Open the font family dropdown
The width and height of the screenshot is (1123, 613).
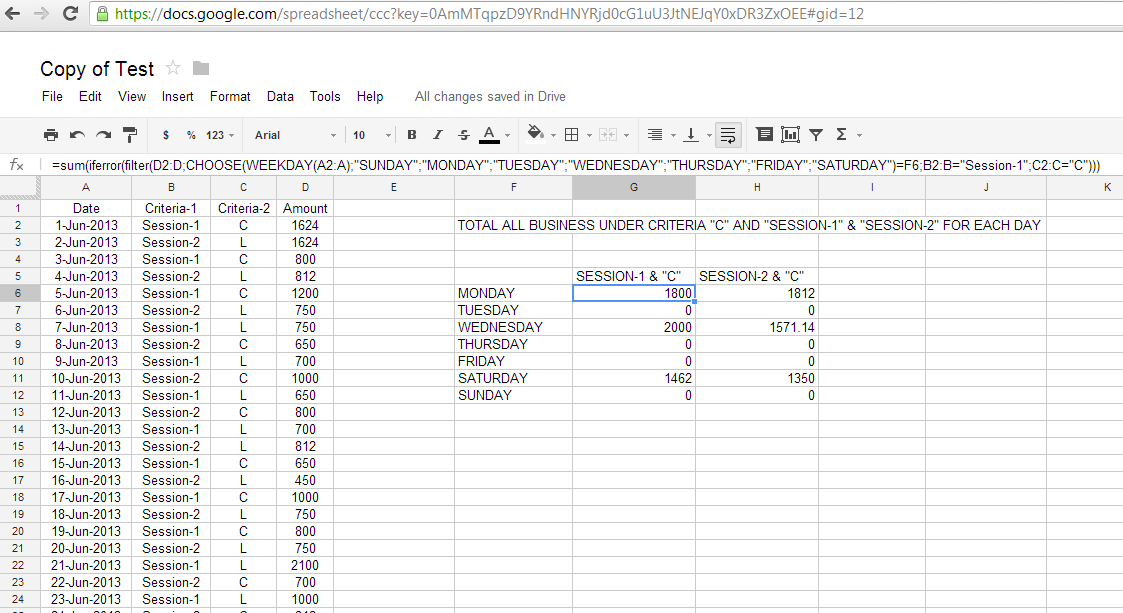click(294, 134)
